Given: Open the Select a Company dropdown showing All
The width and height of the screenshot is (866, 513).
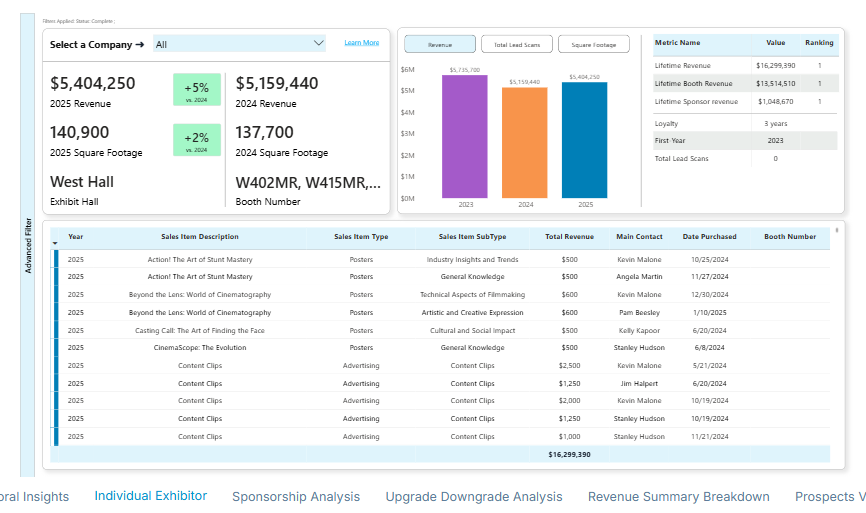Looking at the screenshot, I should click(238, 44).
